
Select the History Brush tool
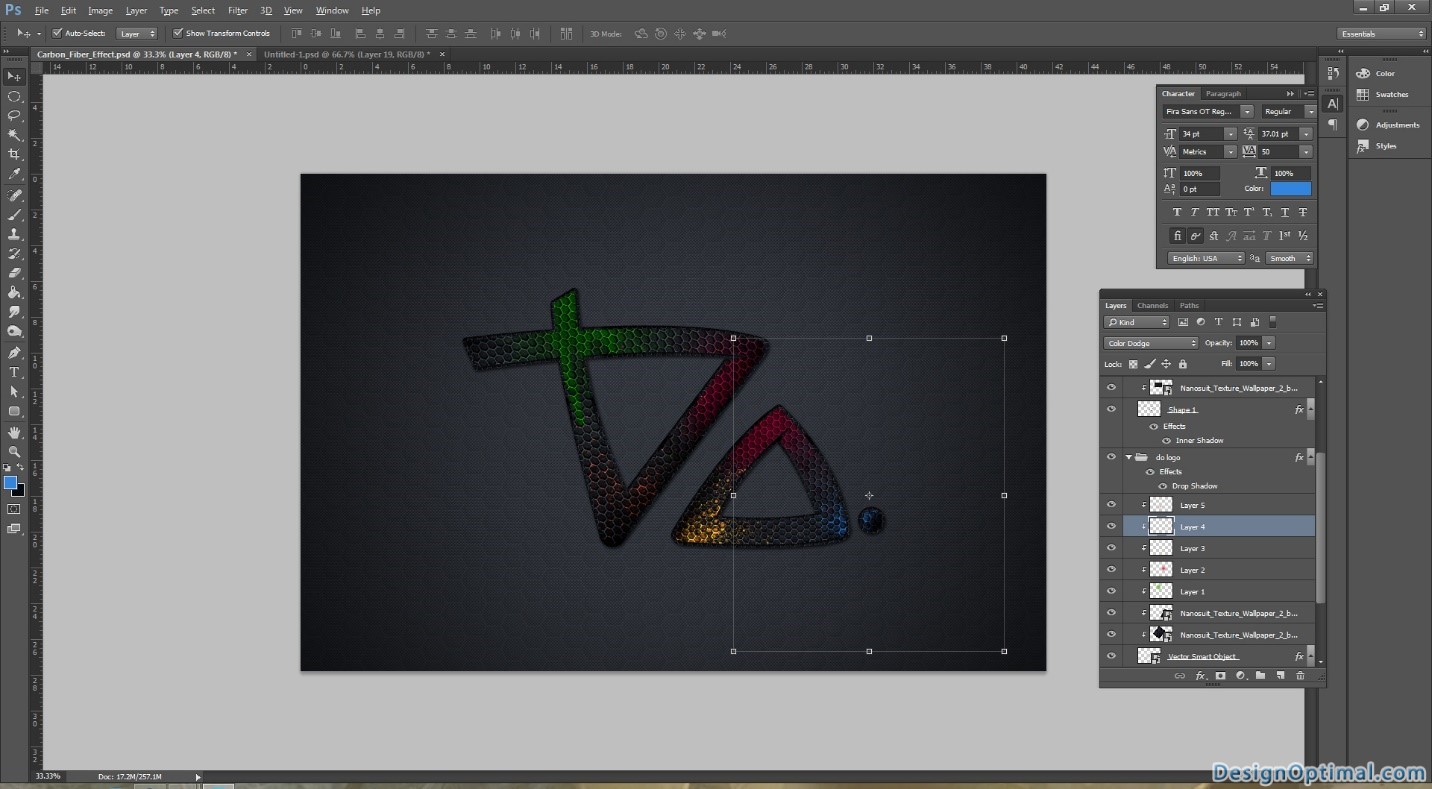tap(14, 253)
